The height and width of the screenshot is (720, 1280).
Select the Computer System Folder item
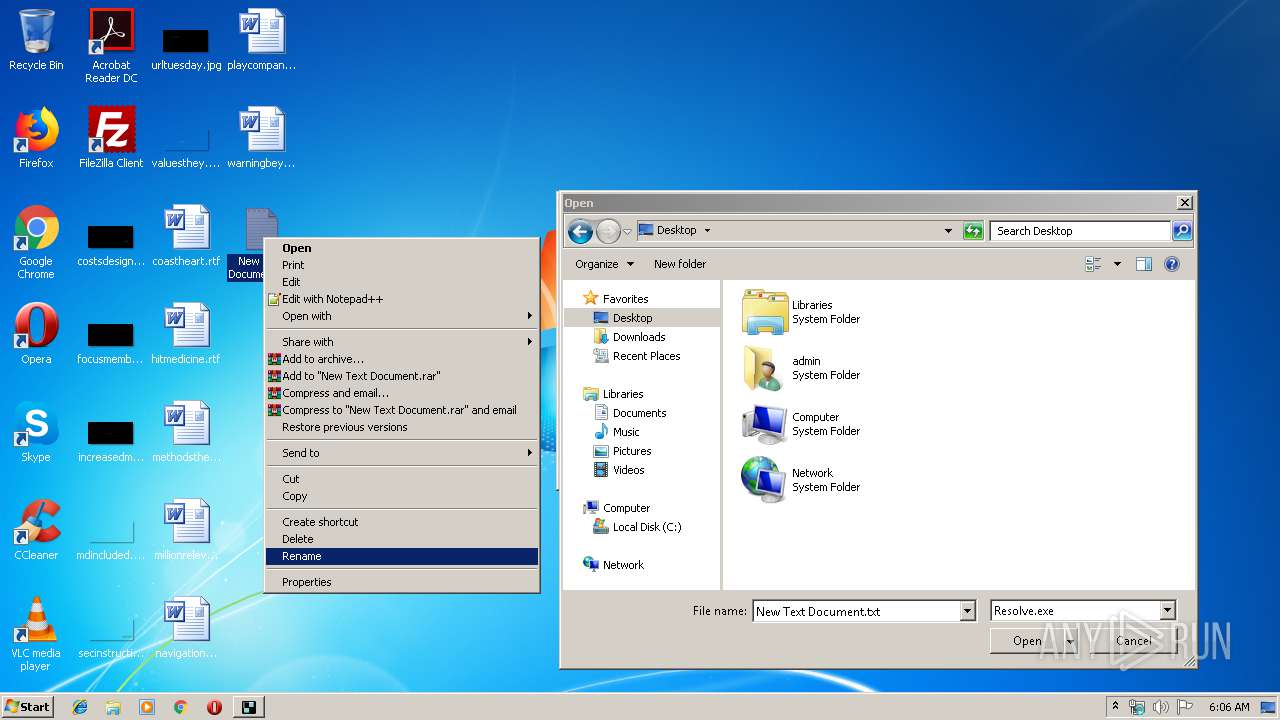pyautogui.click(x=801, y=424)
